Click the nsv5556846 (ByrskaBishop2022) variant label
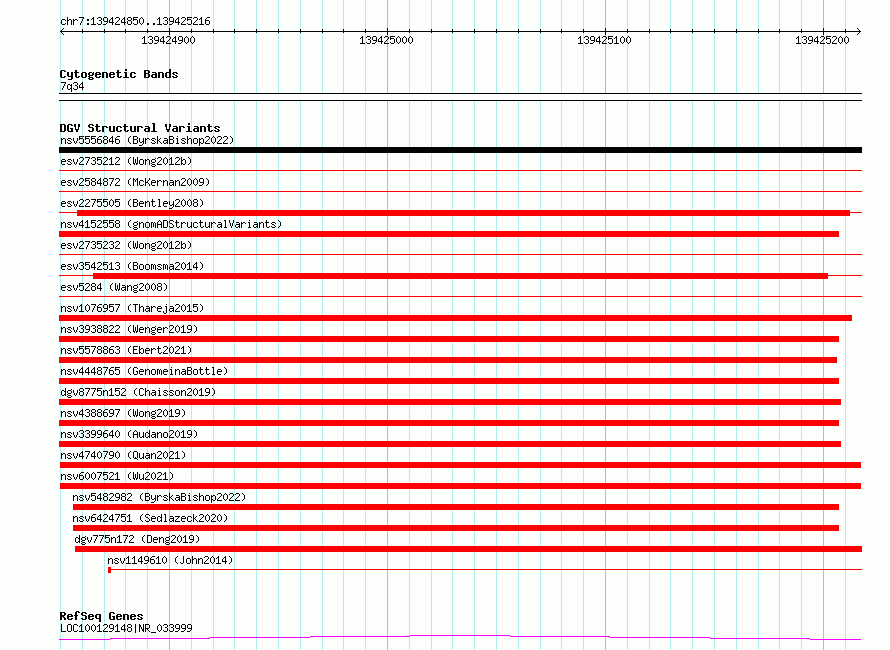 click(x=147, y=140)
